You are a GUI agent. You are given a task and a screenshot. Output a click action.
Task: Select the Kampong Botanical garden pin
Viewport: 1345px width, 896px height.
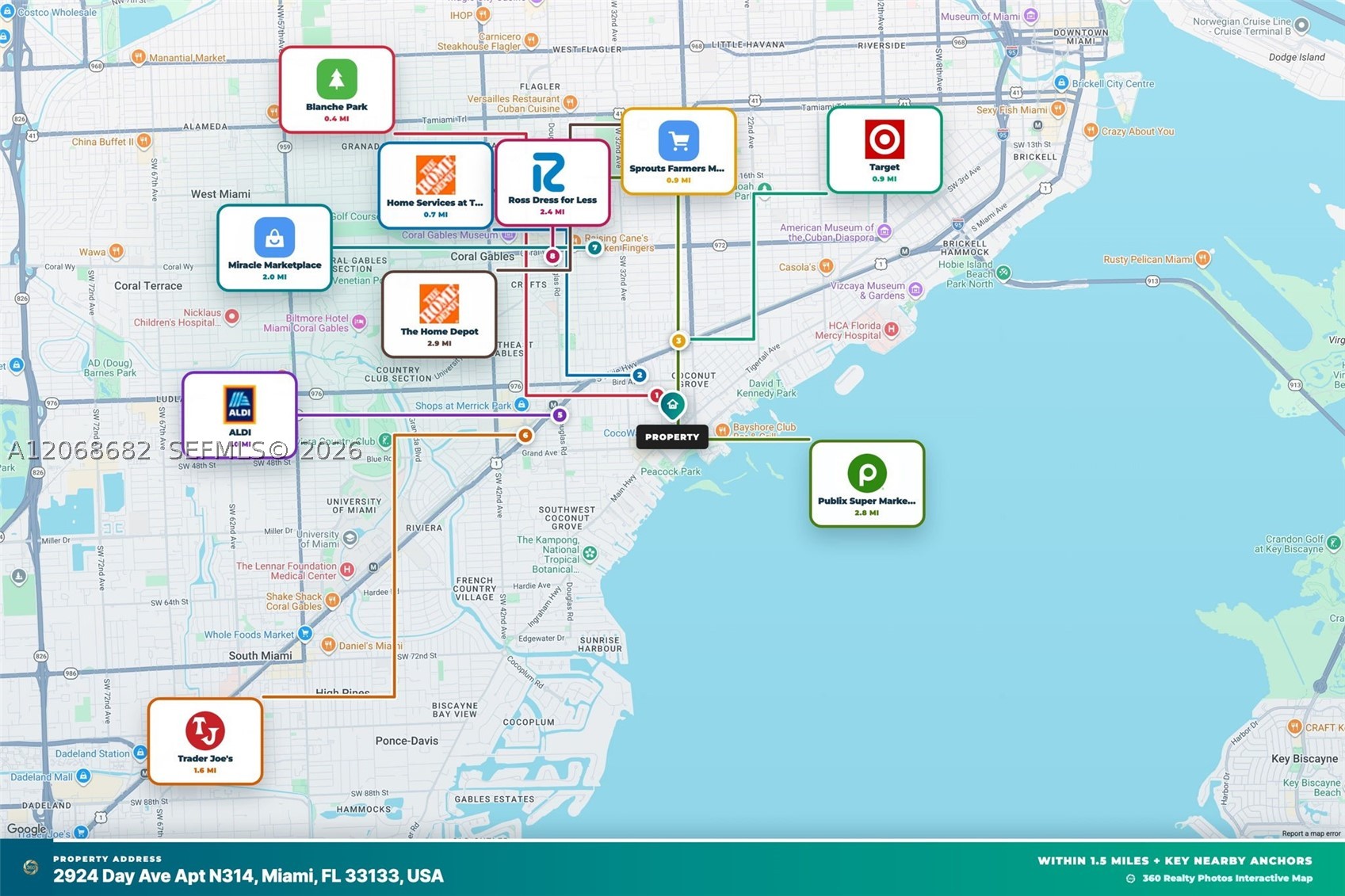[590, 553]
